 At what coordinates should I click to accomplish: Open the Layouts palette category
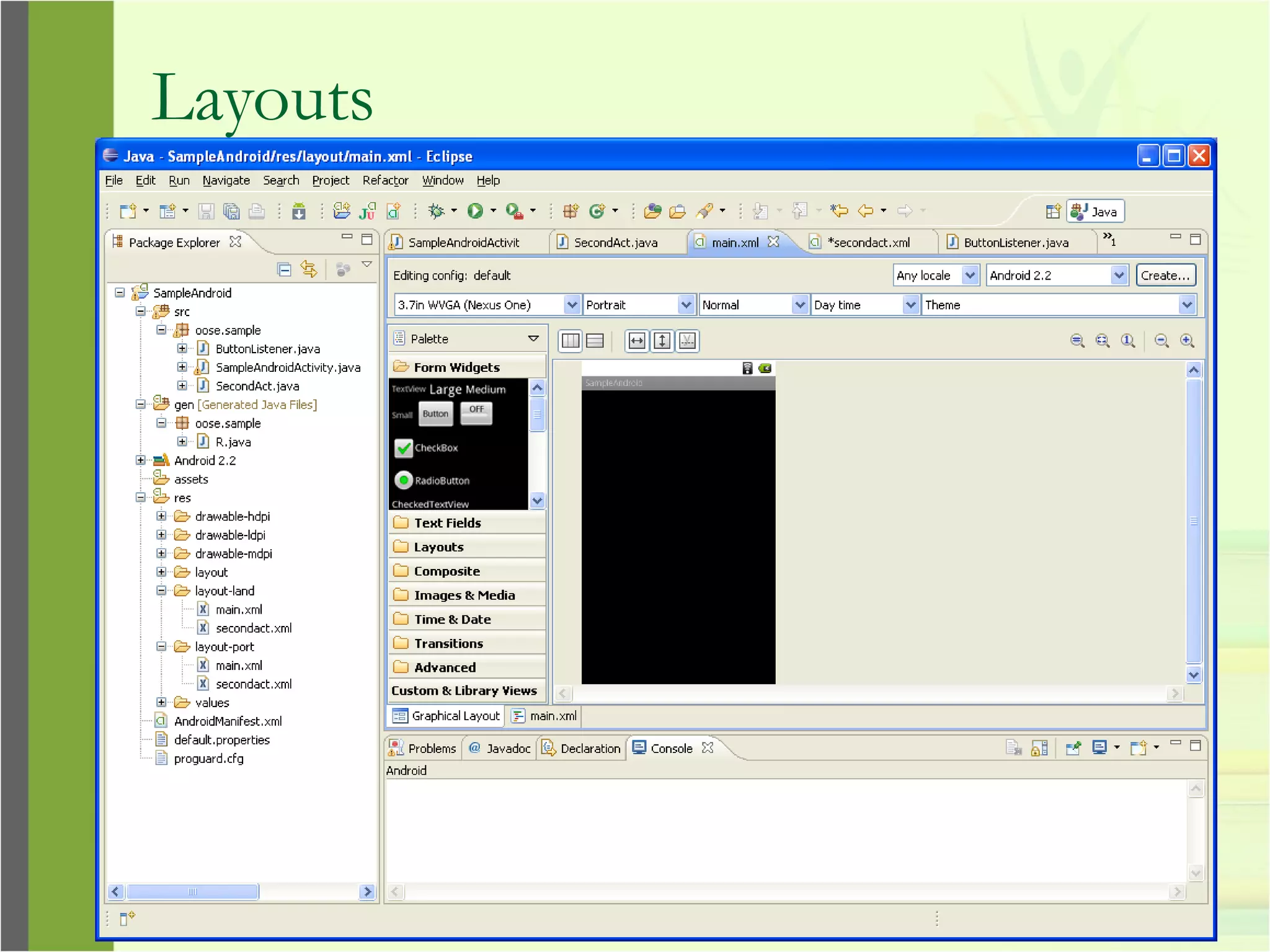(467, 547)
